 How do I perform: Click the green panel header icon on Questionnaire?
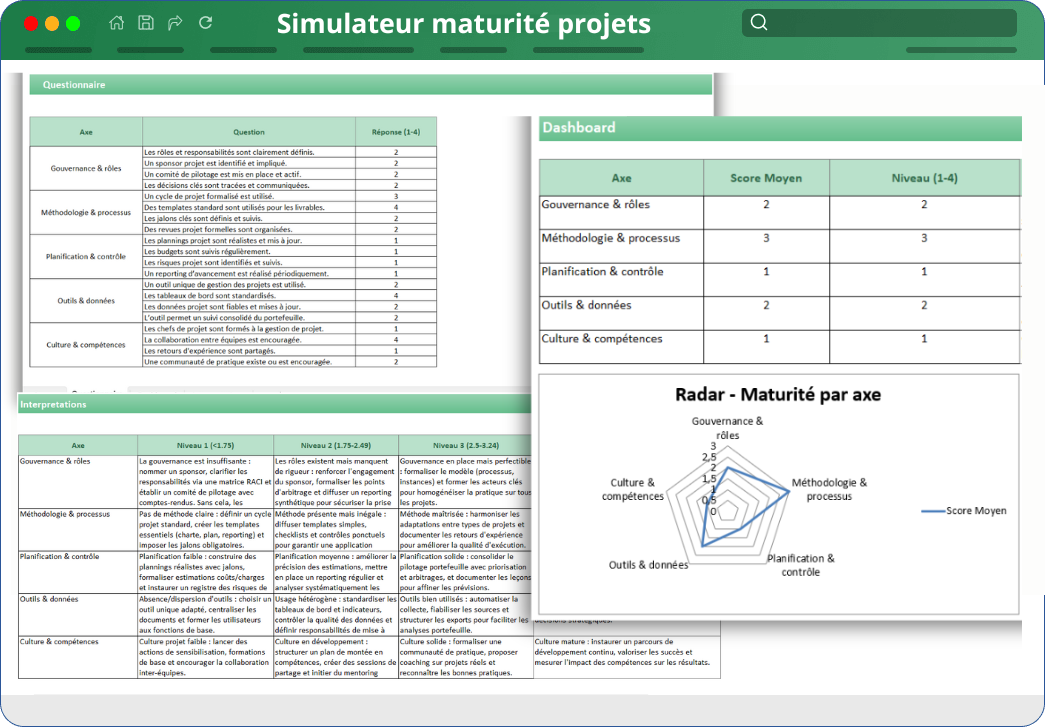click(x=48, y=85)
